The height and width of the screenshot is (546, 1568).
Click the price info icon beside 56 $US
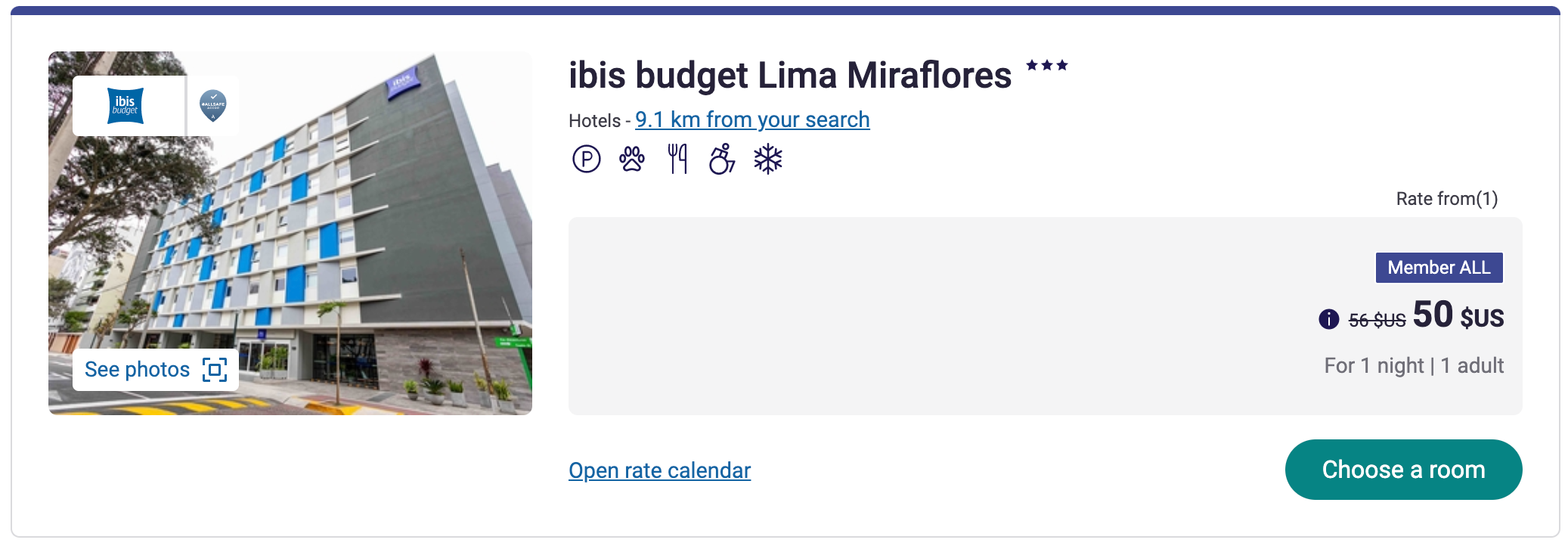pos(1328,320)
